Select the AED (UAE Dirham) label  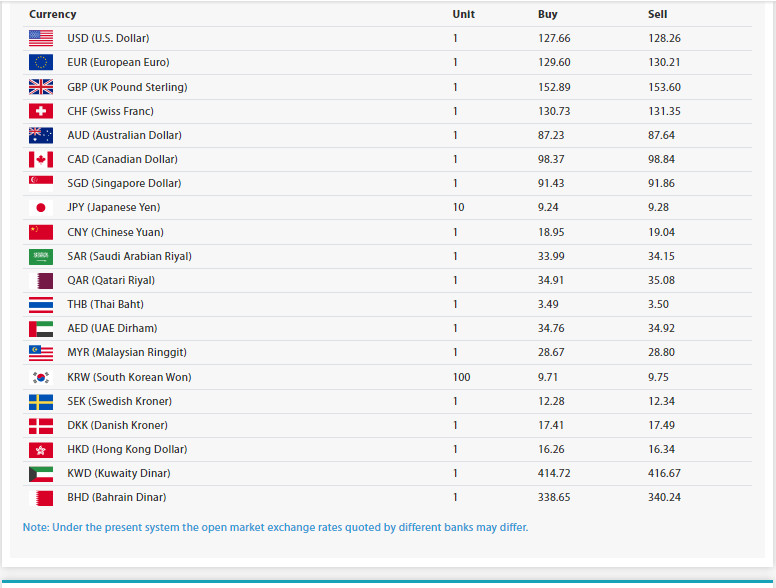[112, 329]
